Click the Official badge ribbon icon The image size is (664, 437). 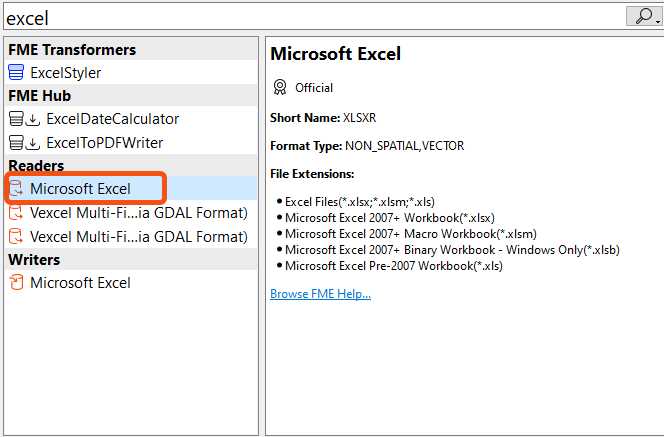click(280, 87)
